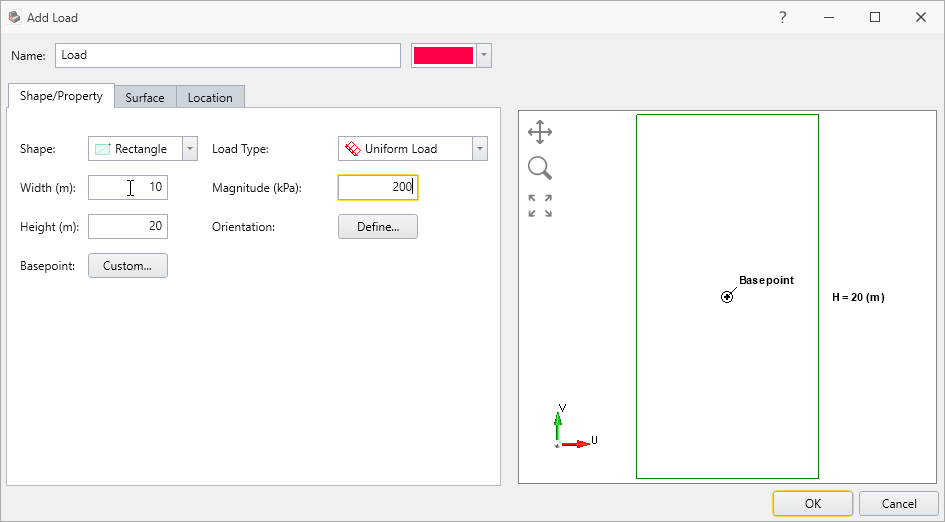Close the Add Load dialog
The height and width of the screenshot is (522, 945).
click(921, 17)
